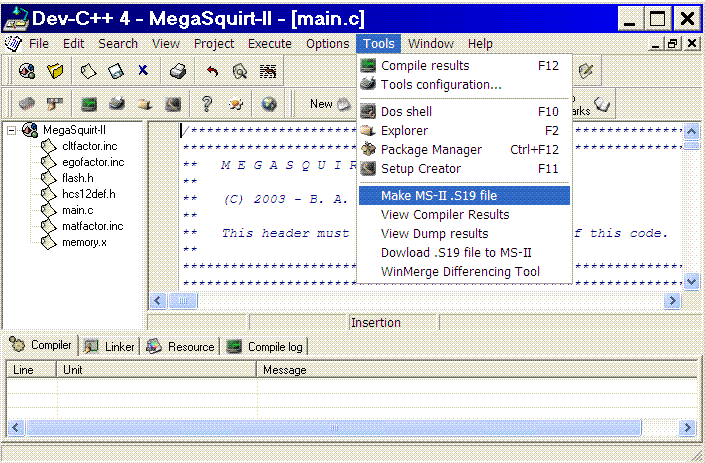Switch to the Linker tab
The width and height of the screenshot is (705, 463).
click(x=109, y=347)
